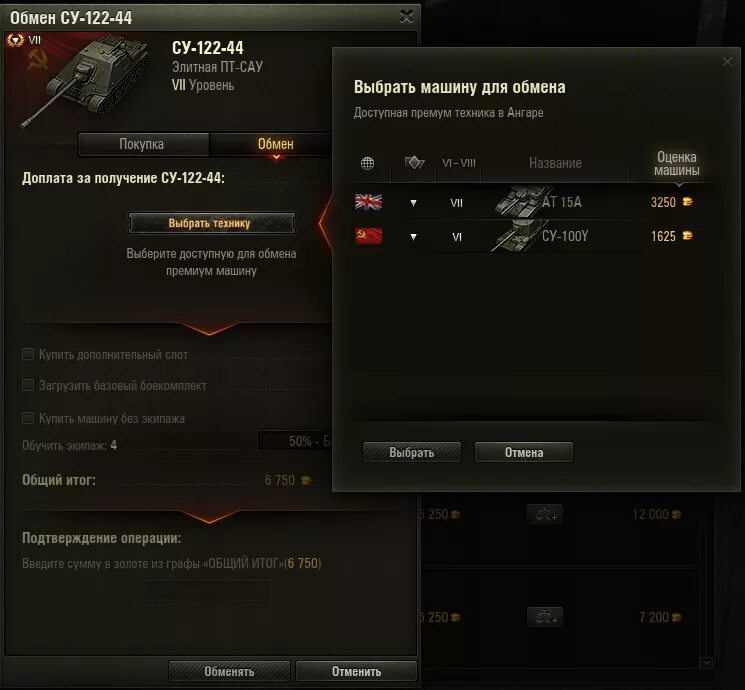
Task: Sort list by VI–VIII tier column
Action: (x=458, y=163)
